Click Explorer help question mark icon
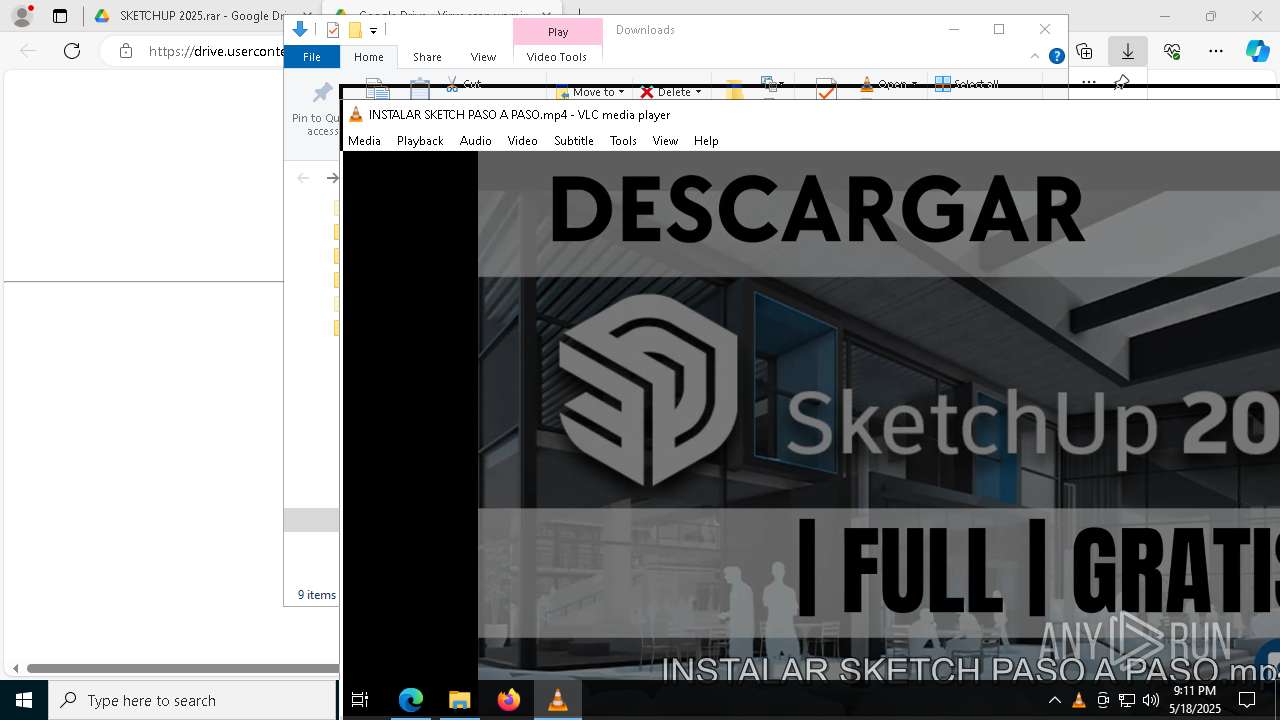 [1056, 56]
